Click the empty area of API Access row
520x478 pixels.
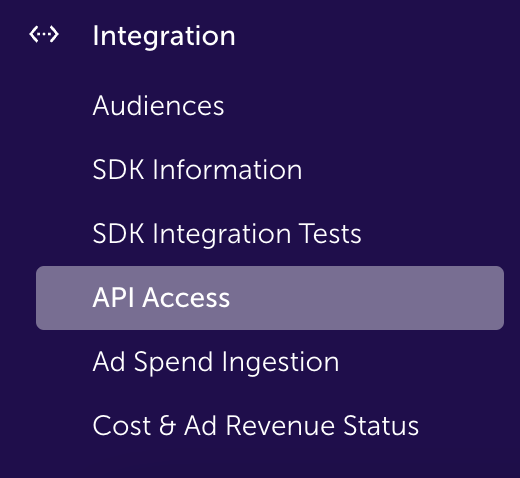point(367,298)
